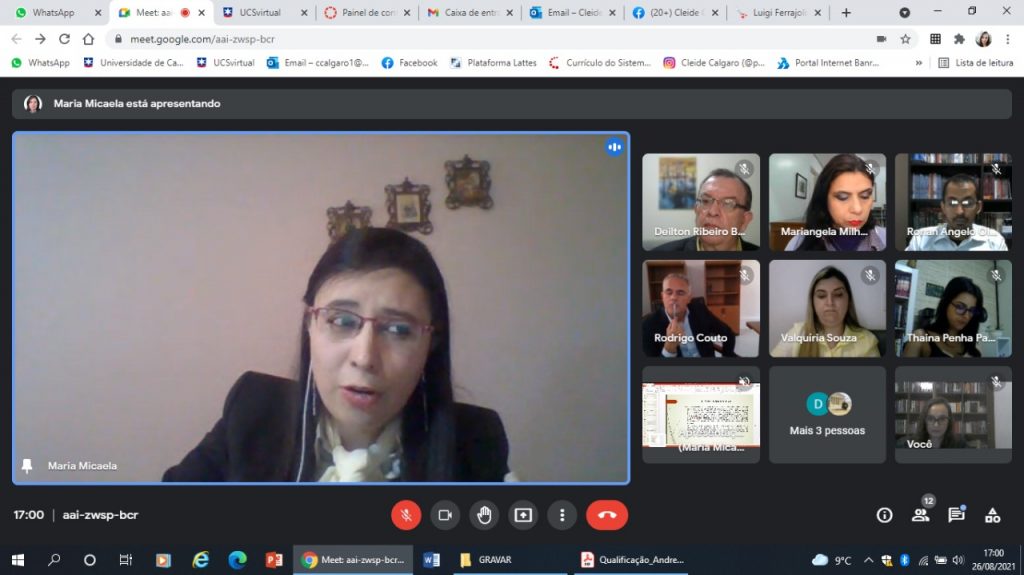Bookmark this page with star icon

point(905,39)
